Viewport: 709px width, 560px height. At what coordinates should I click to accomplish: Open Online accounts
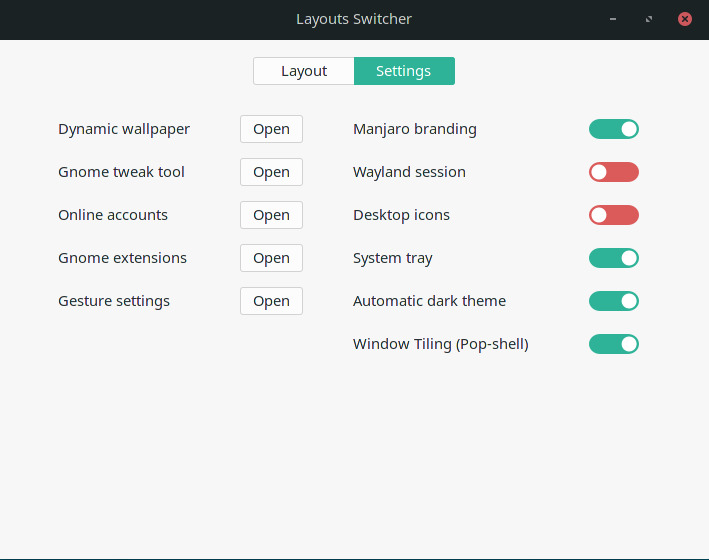(271, 215)
